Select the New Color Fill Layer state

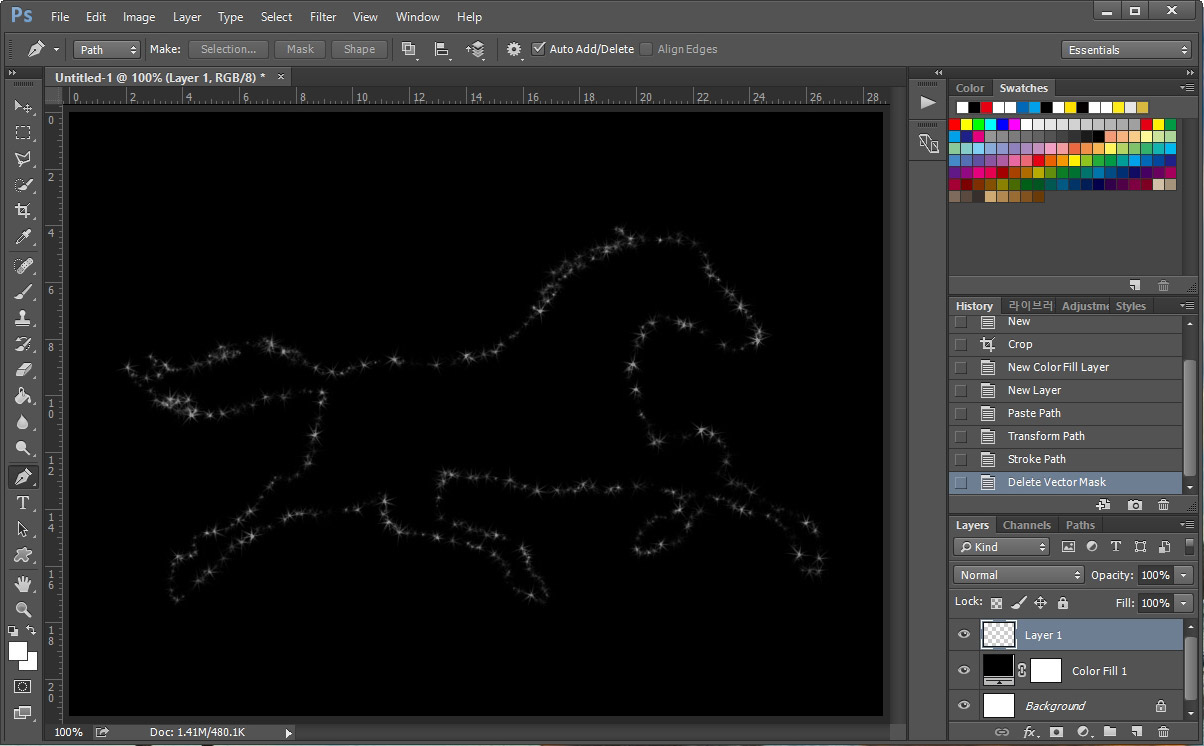1066,367
